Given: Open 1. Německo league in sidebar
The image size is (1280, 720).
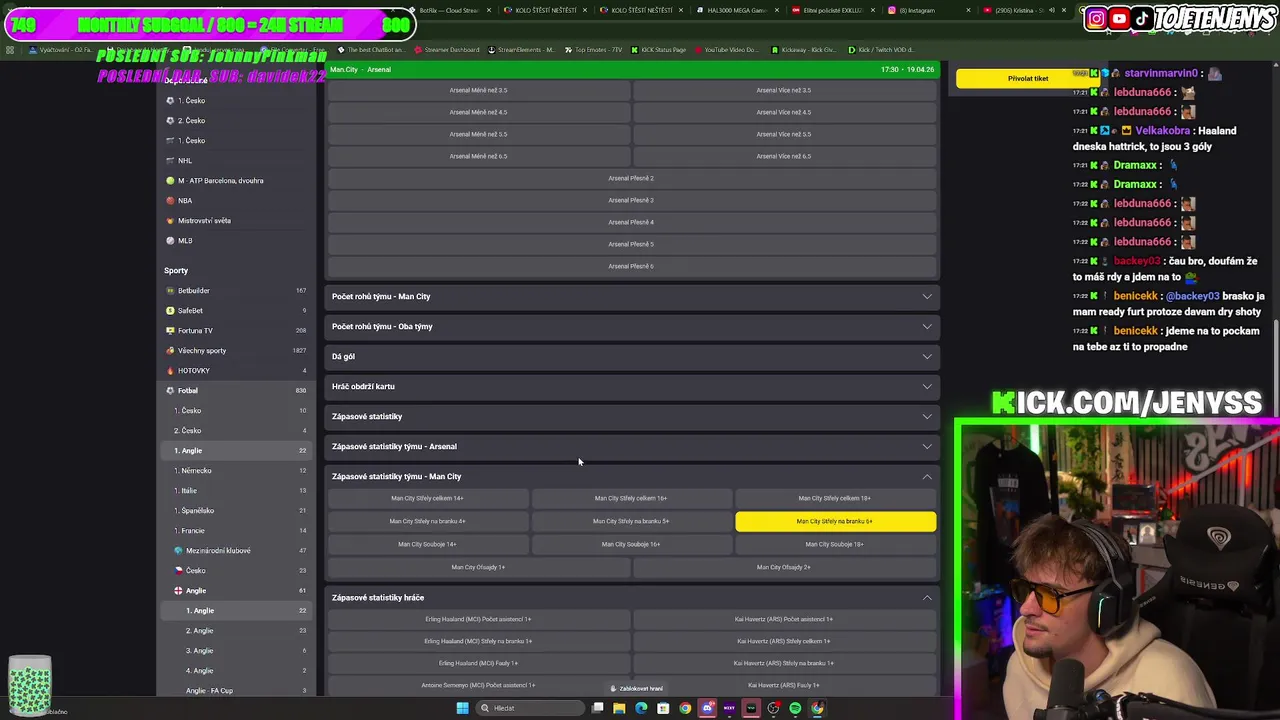Looking at the screenshot, I should click(x=238, y=470).
